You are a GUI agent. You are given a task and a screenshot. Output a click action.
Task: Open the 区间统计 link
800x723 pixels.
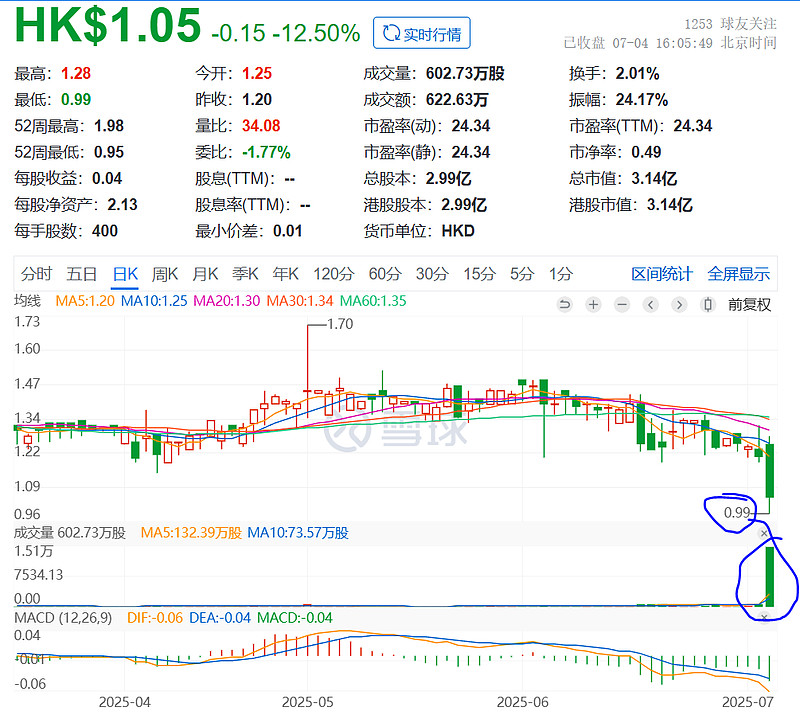click(x=662, y=274)
